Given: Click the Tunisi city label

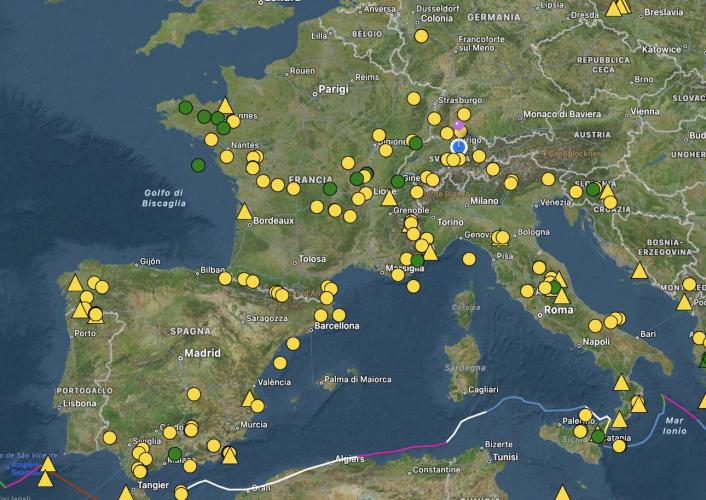Looking at the screenshot, I should (505, 457).
